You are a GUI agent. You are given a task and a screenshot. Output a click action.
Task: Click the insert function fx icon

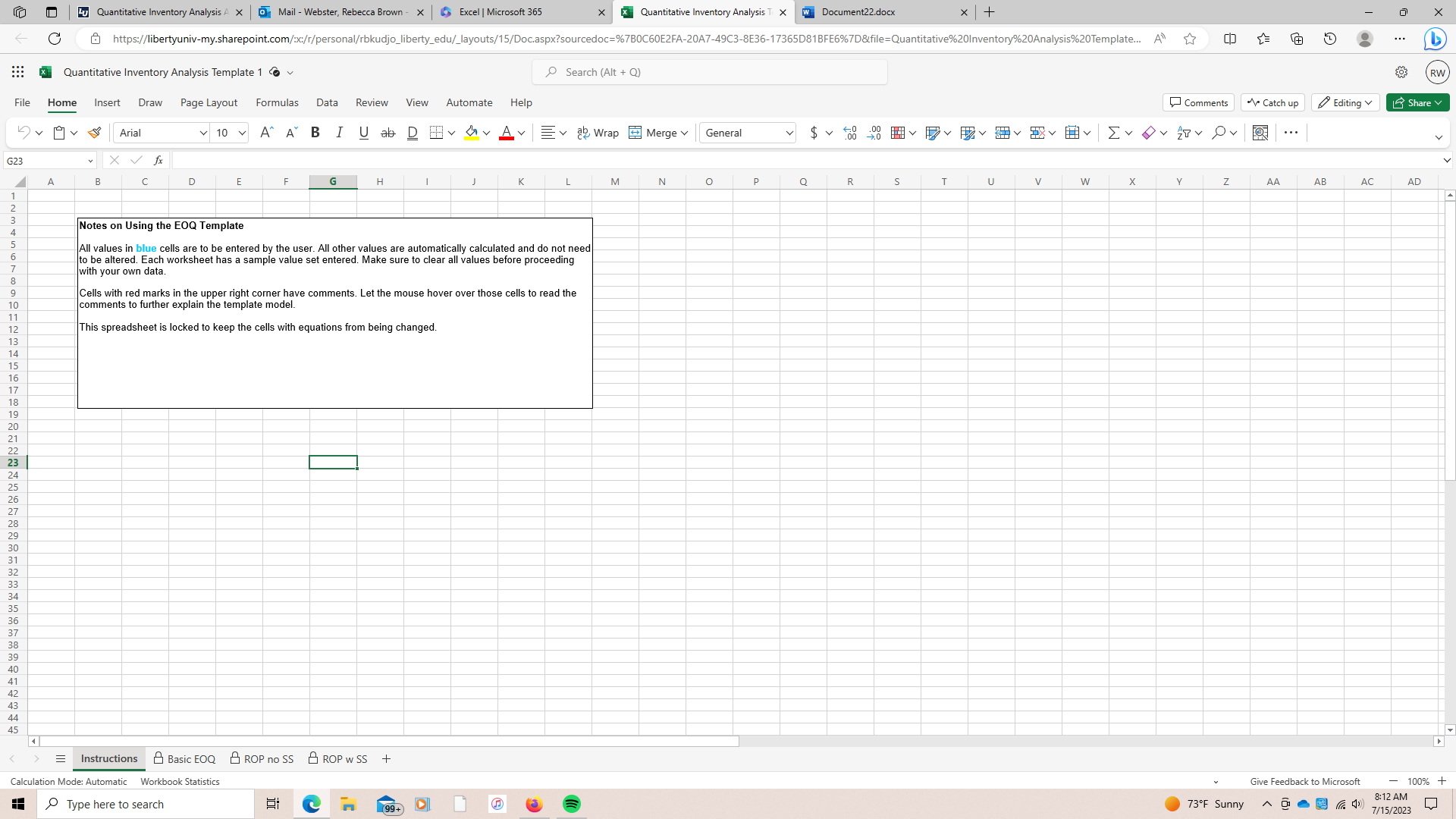158,160
